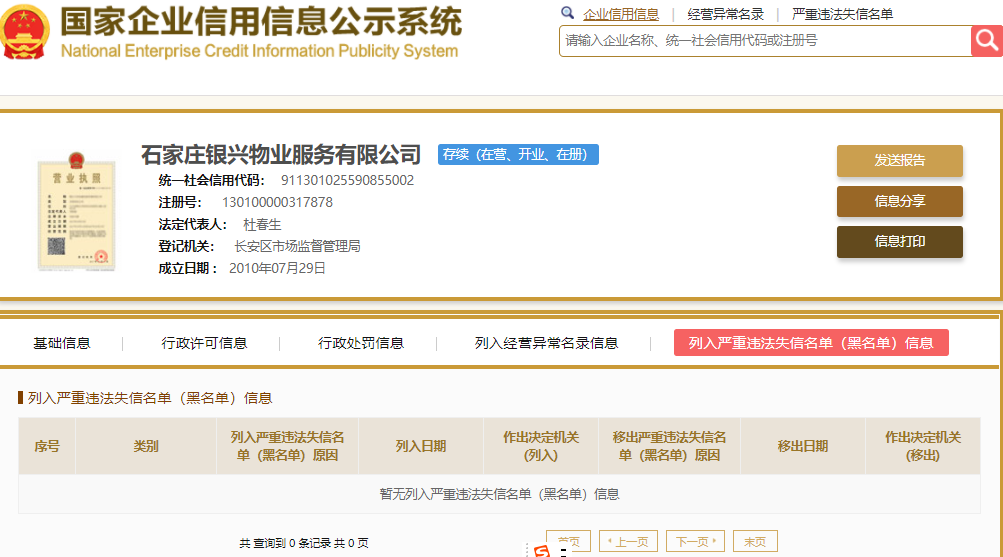Click the section heading 列入严重违法失信名单（黑名单）信息

pos(150,398)
